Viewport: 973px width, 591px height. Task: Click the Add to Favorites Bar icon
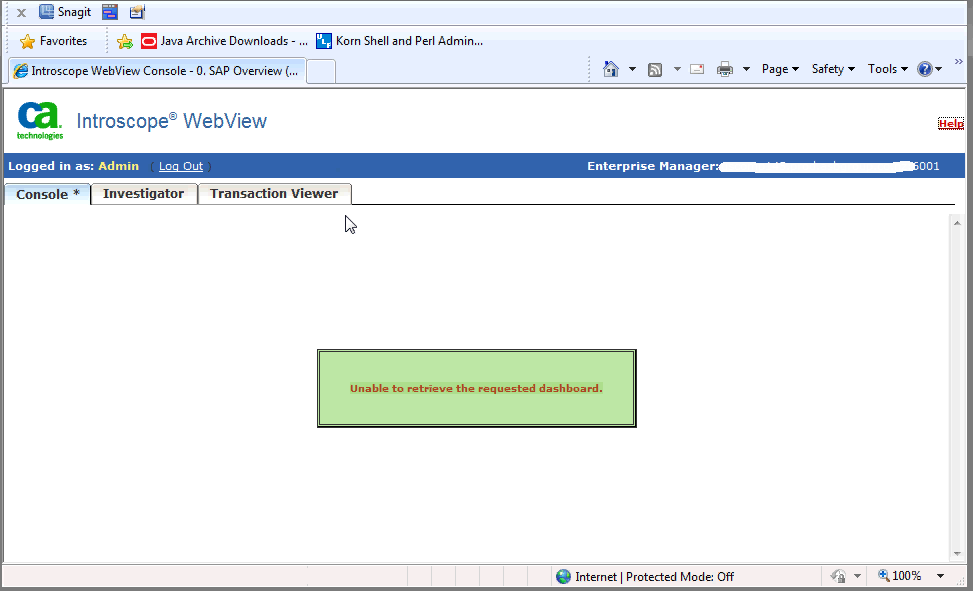pos(125,42)
